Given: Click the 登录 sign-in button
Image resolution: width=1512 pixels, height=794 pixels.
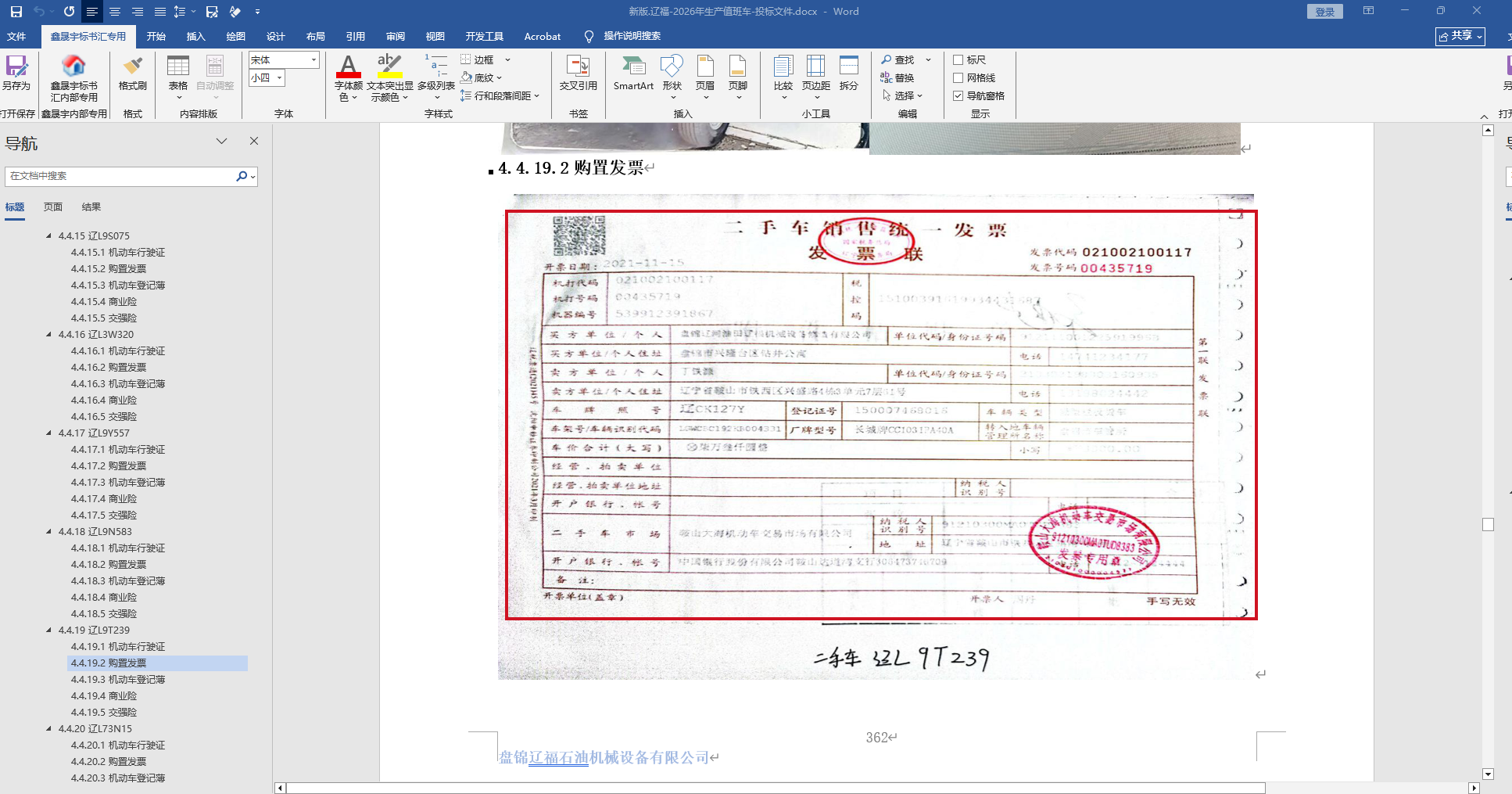Looking at the screenshot, I should [1324, 12].
